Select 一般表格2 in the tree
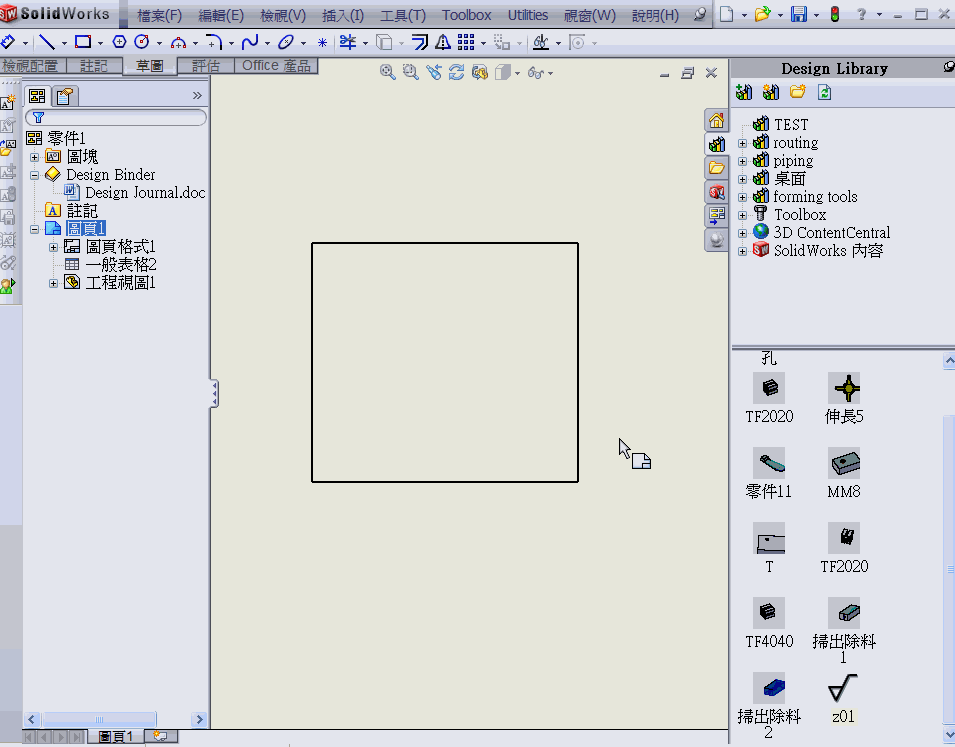Viewport: 955px width, 747px height. coord(121,264)
